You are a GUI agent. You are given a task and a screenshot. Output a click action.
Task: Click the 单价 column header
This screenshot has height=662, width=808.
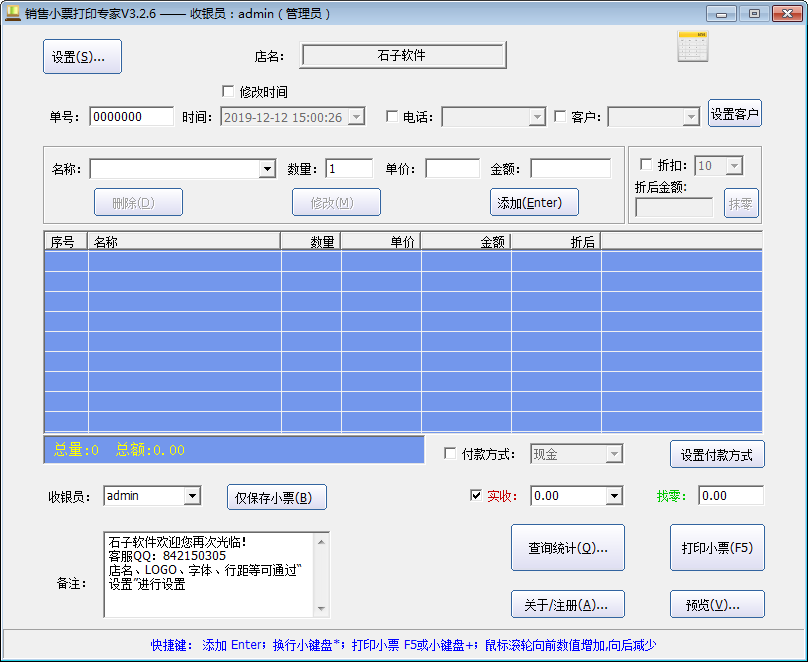(381, 242)
